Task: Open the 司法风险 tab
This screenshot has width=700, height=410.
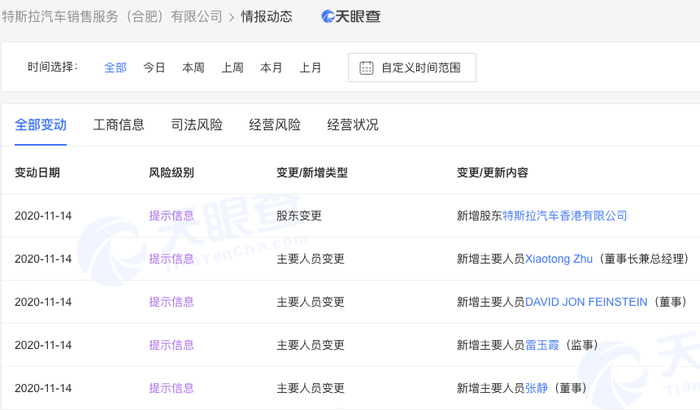Action: point(197,125)
